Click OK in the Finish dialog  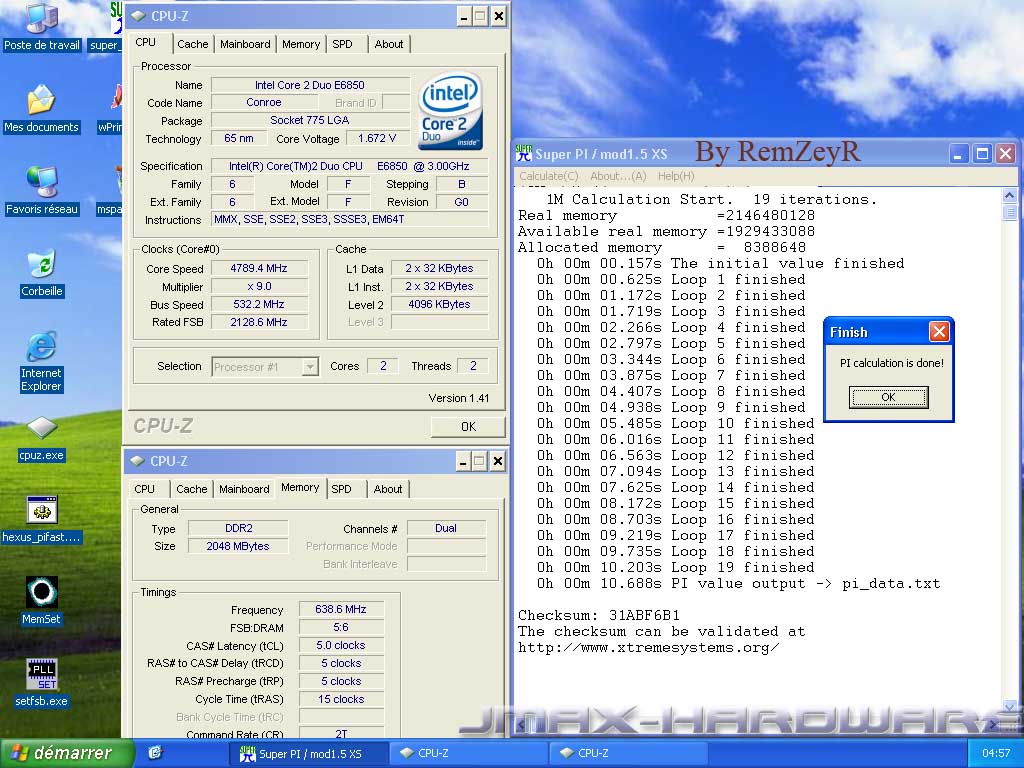[x=888, y=397]
